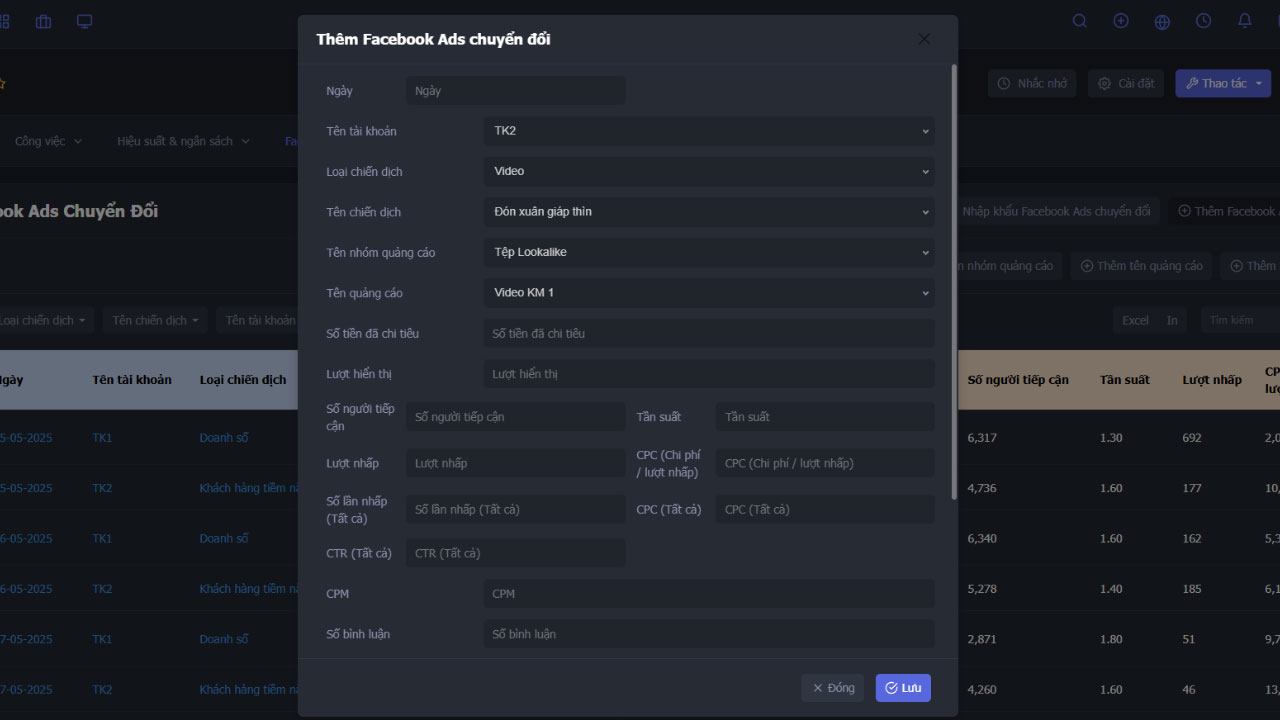
Task: Open the Tên tài khoản filter dropdown
Action: [258, 320]
